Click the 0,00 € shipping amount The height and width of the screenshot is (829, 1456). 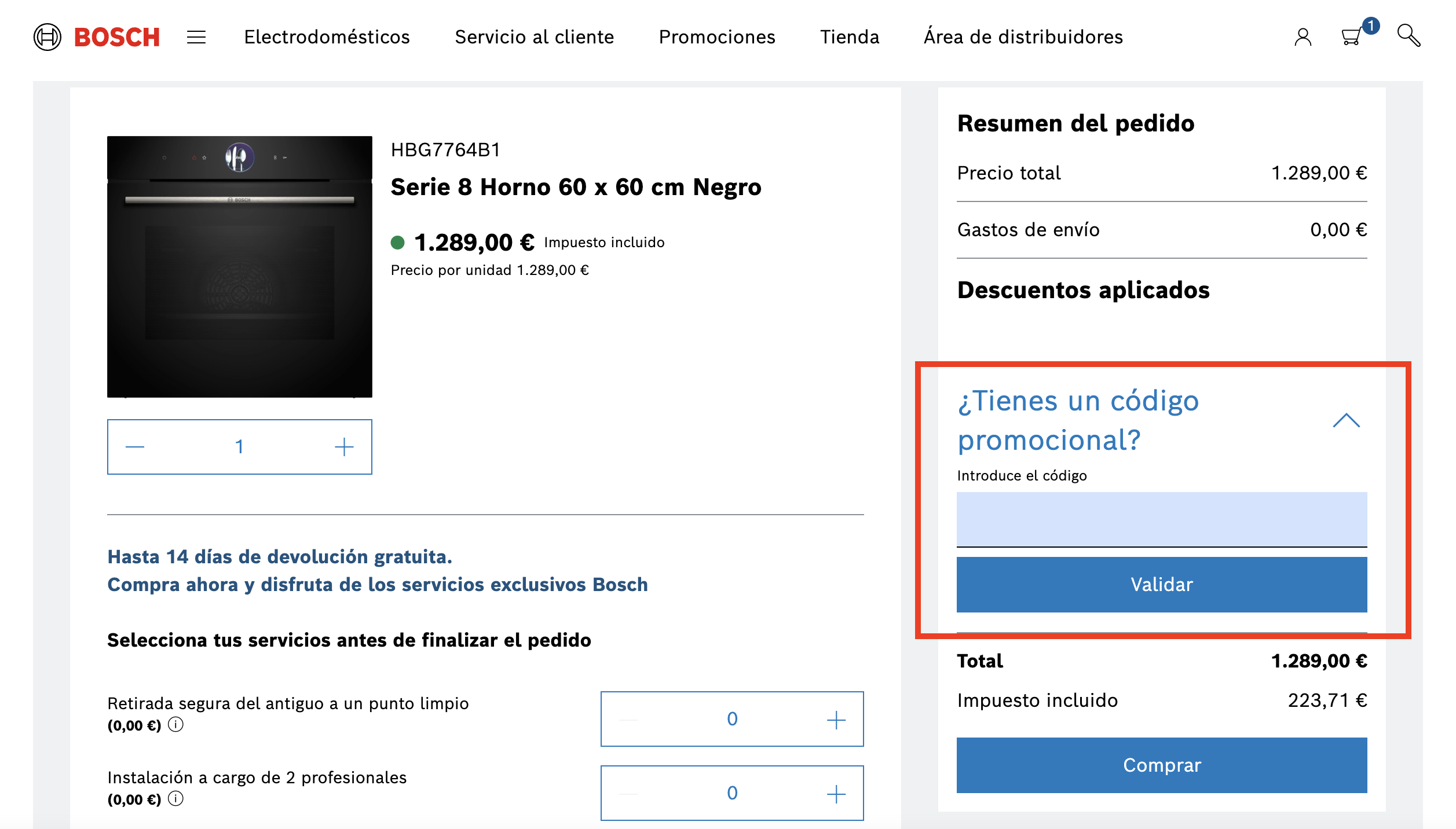click(1338, 230)
